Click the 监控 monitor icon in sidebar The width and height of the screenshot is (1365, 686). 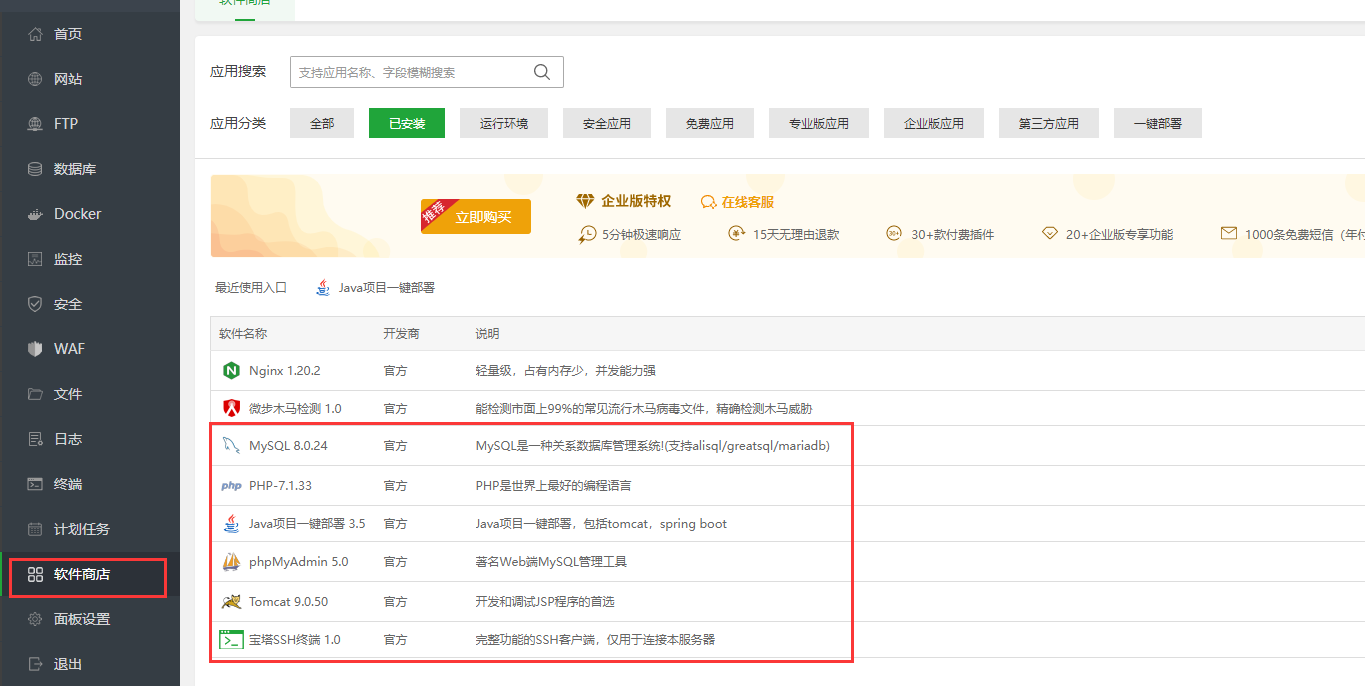pos(36,259)
